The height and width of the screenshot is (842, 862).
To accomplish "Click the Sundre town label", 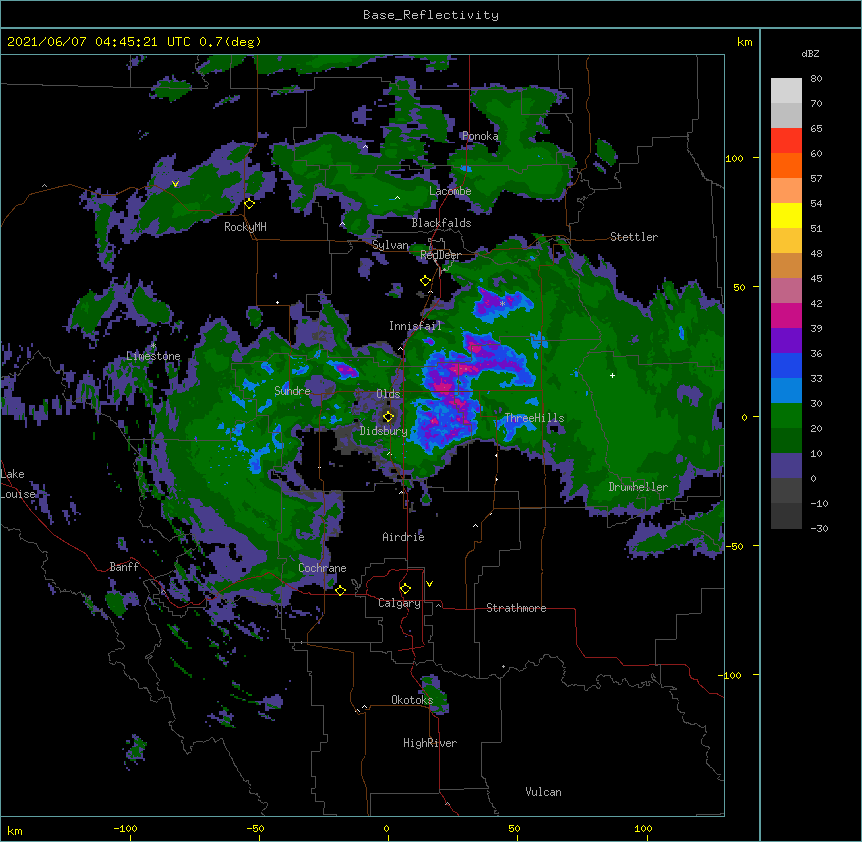I will click(292, 391).
